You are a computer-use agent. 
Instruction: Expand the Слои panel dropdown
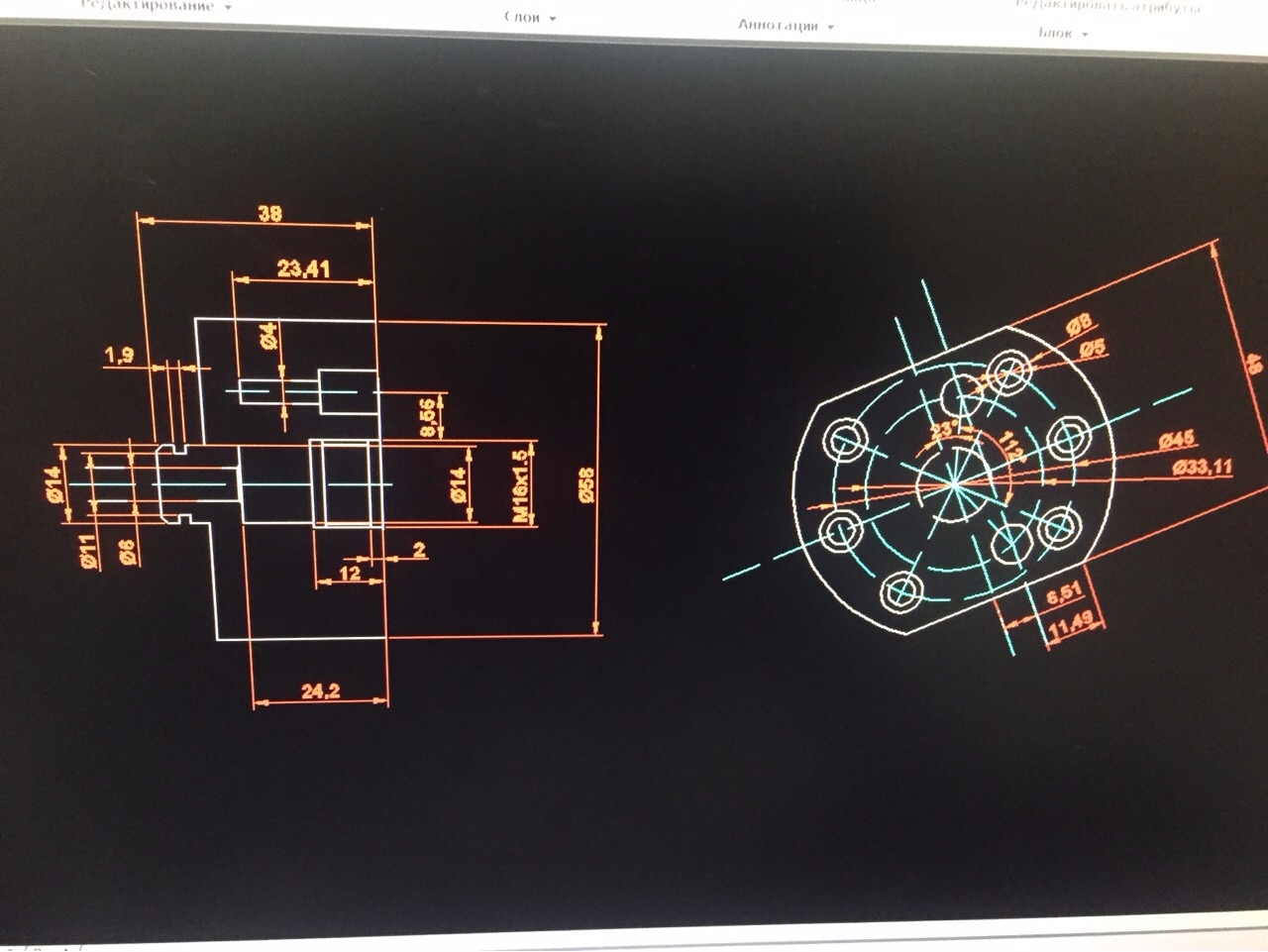(x=530, y=17)
